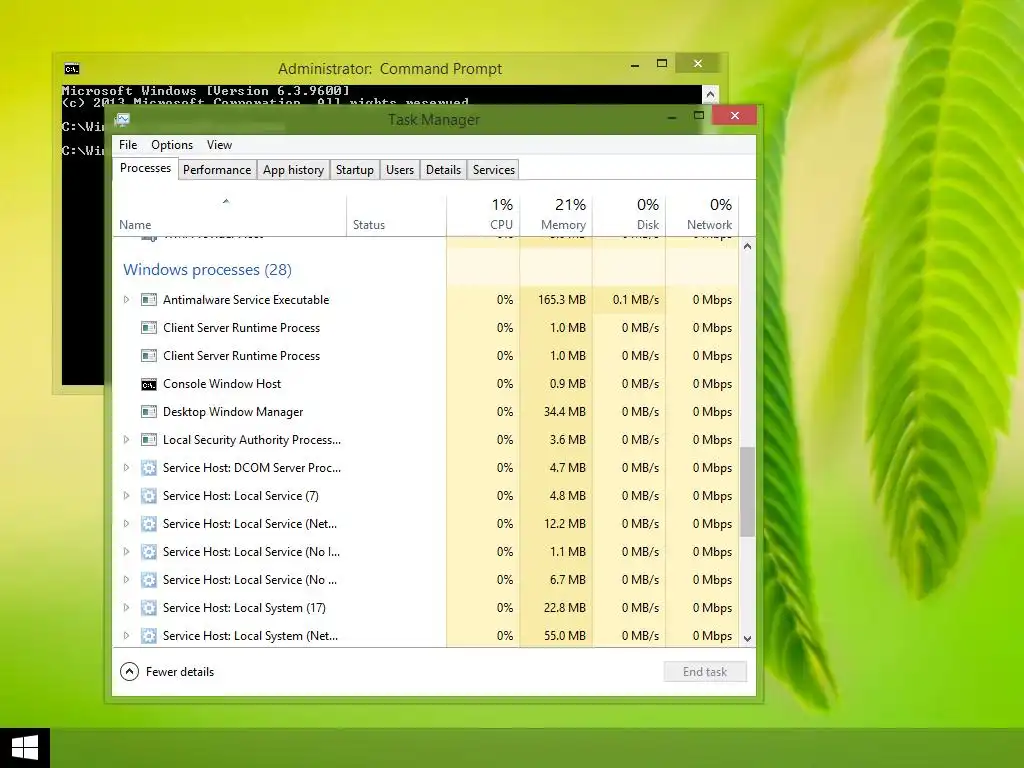Screen dimensions: 1024x768
Task: Click the Fewer details link
Action: tap(180, 671)
